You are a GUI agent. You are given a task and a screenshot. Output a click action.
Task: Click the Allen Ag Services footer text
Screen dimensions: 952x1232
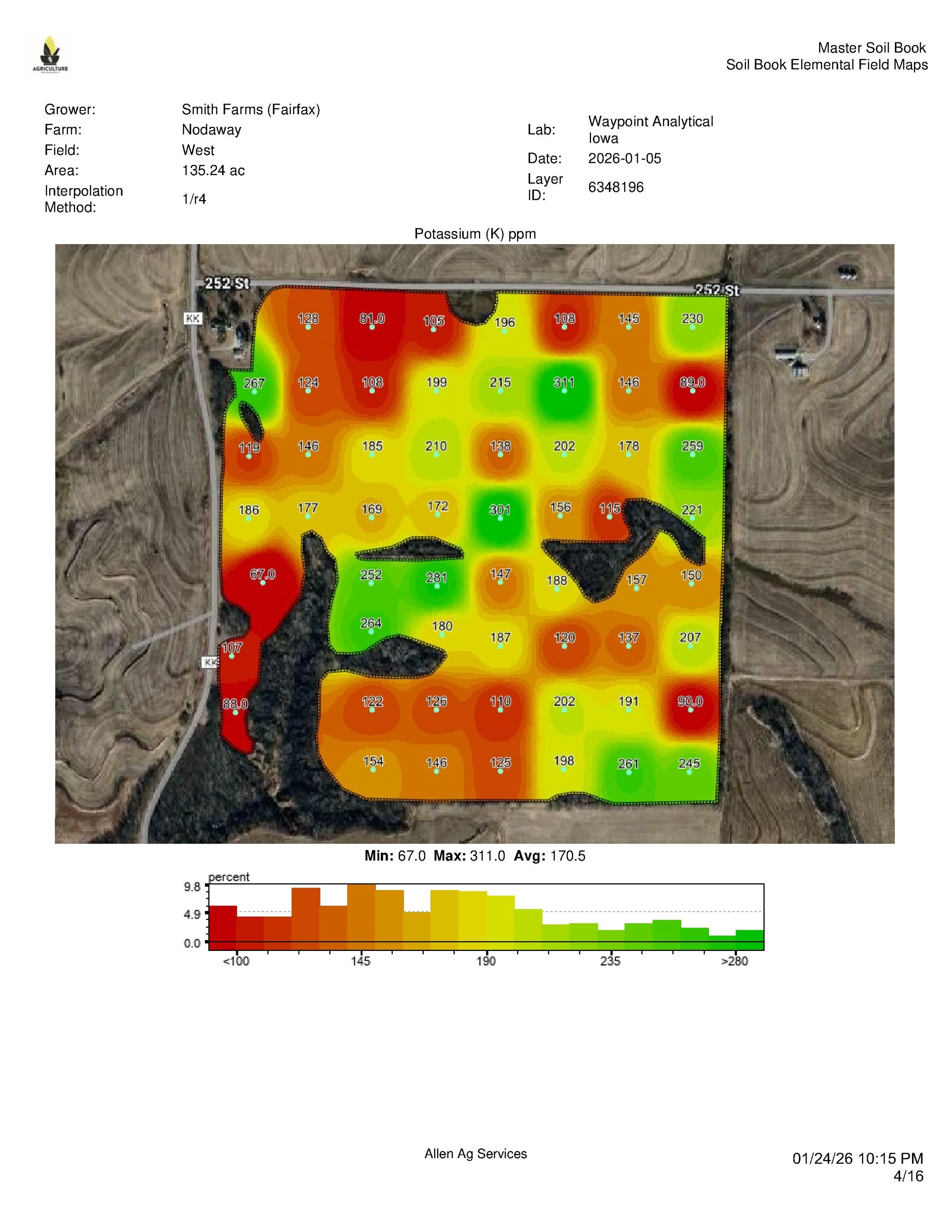(476, 1154)
